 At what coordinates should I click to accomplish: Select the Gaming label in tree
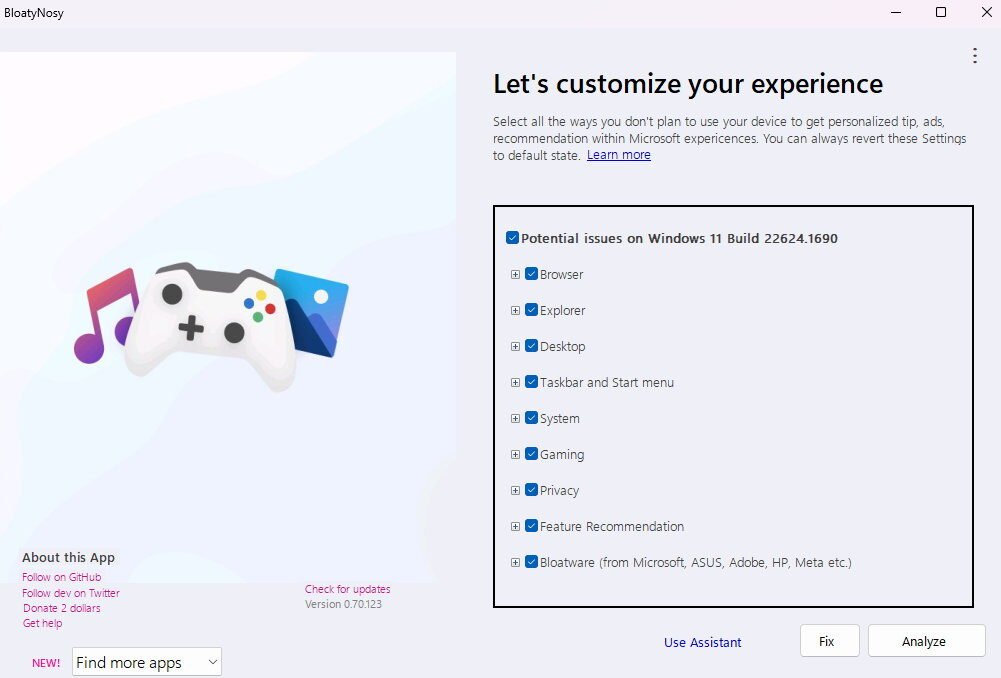click(562, 455)
